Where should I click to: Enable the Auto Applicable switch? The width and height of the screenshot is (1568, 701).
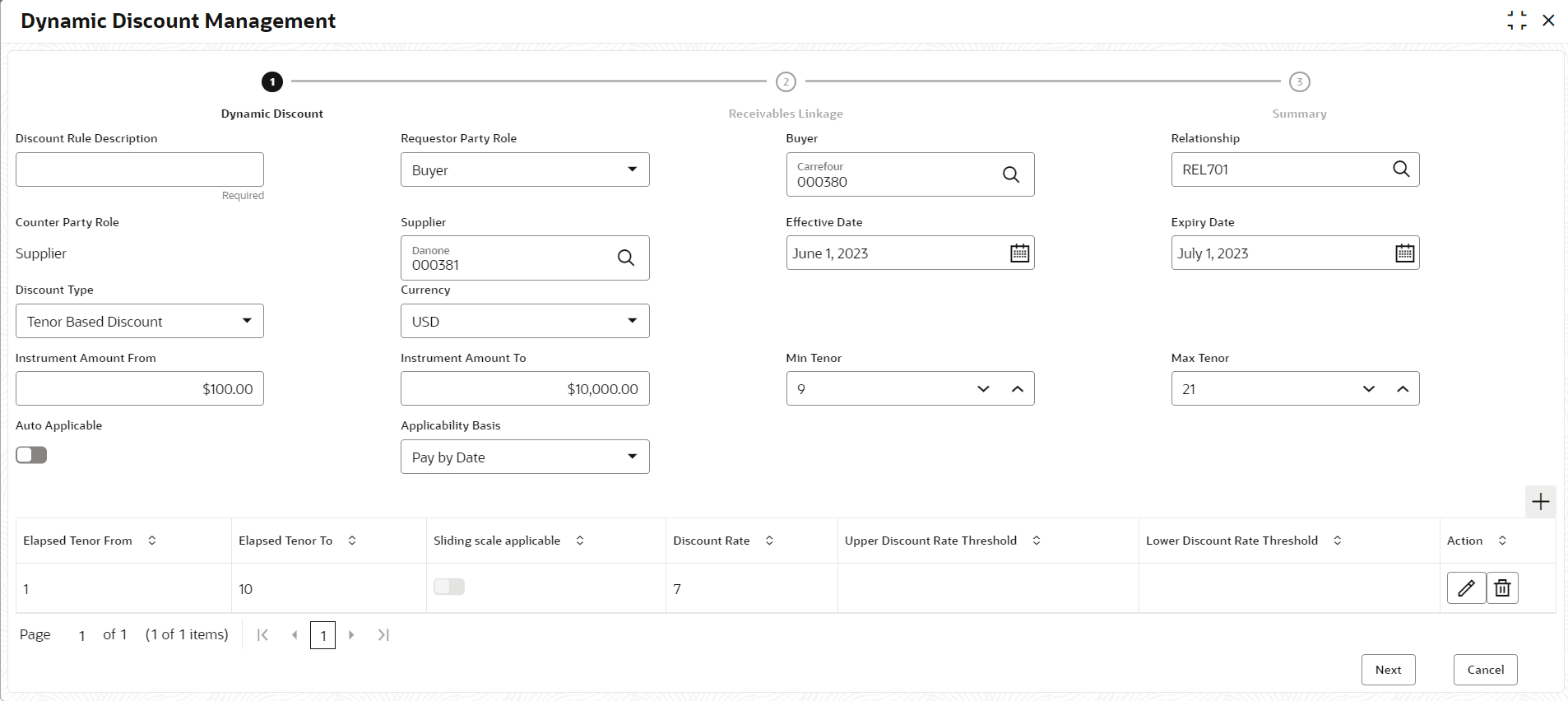[x=31, y=455]
